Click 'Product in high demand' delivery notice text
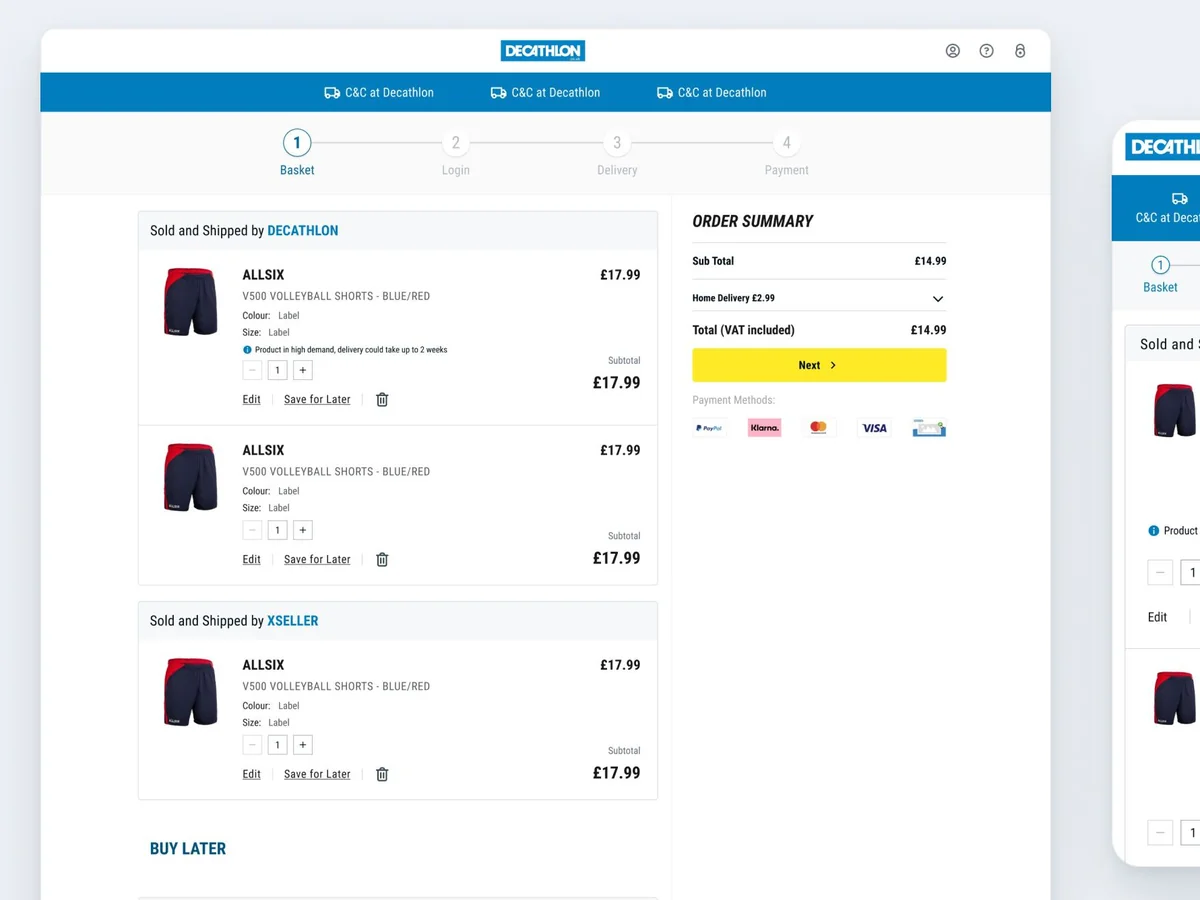Viewport: 1200px width, 900px height. coord(351,350)
